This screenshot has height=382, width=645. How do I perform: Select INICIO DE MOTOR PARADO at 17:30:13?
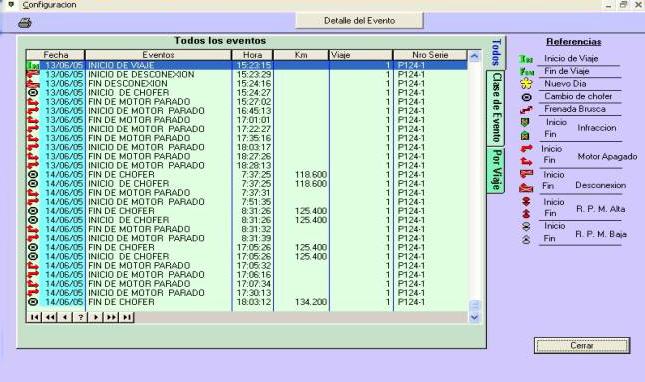247,293
